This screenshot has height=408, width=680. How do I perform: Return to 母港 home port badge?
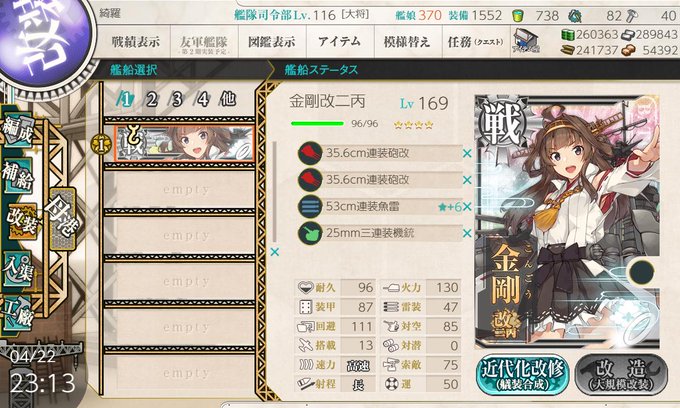62,218
